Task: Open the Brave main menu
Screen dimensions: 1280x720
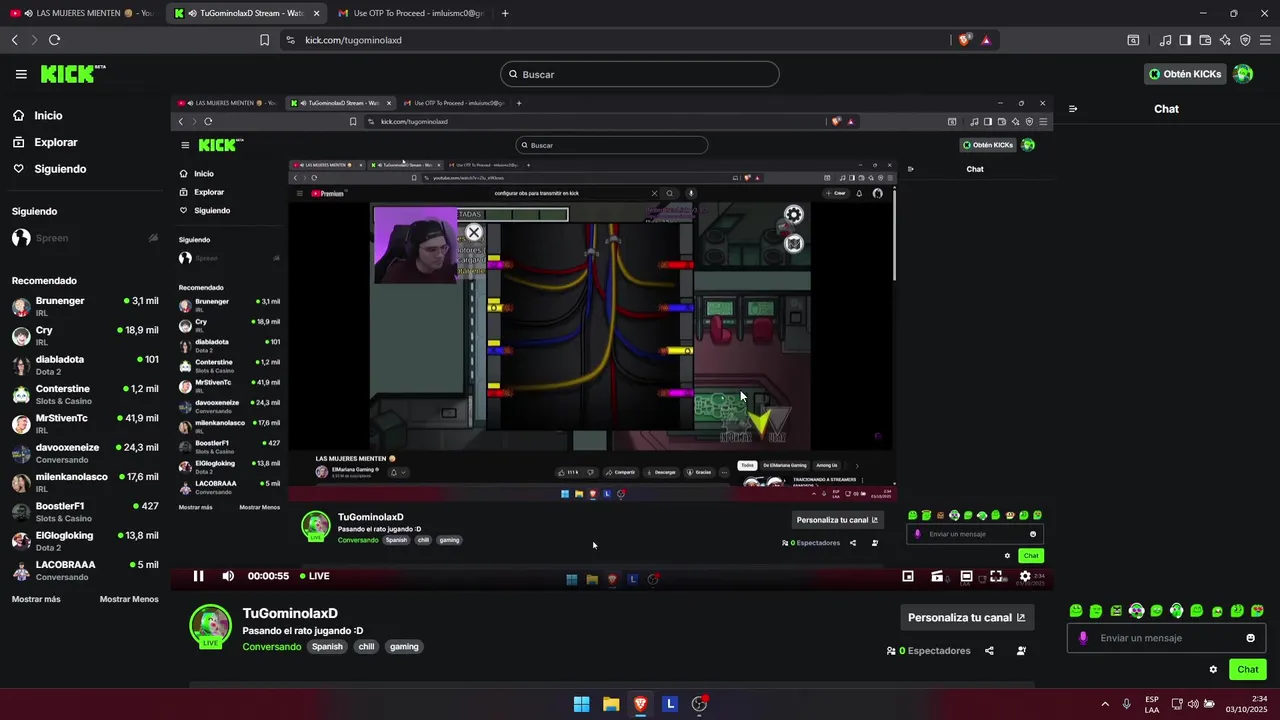Action: 1265,40
